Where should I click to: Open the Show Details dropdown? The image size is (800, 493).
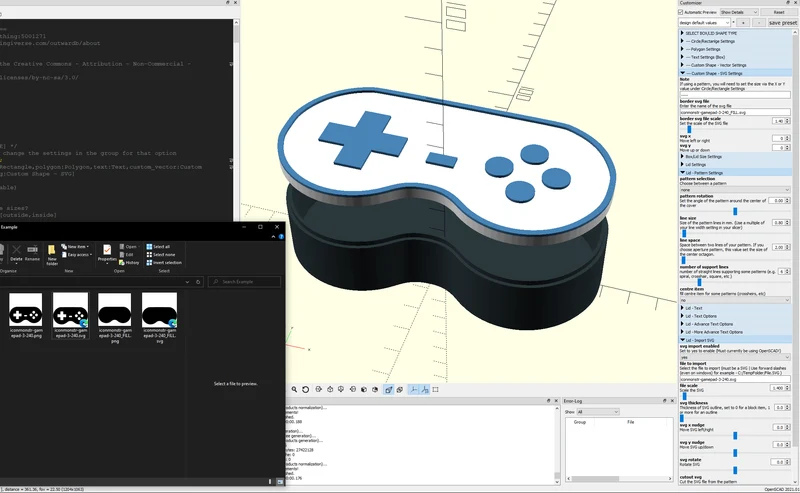(738, 12)
